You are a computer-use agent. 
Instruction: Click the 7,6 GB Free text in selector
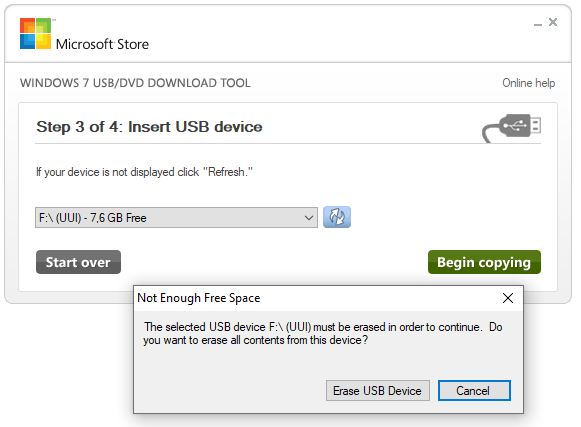118,218
